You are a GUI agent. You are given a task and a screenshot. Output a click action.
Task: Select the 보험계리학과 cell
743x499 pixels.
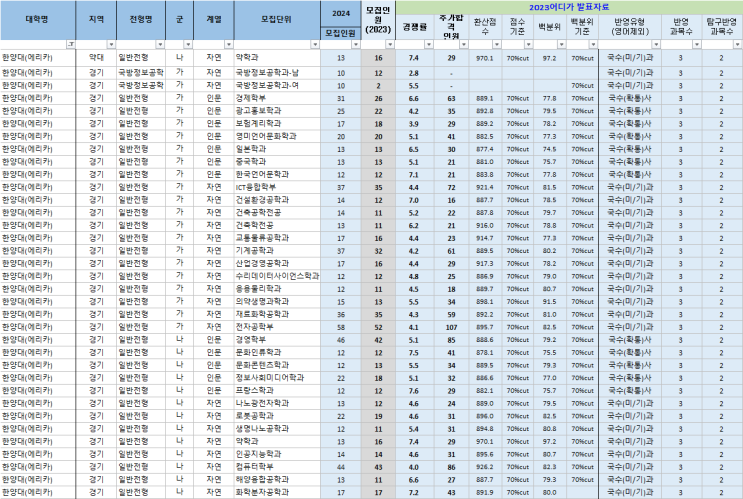[277, 124]
